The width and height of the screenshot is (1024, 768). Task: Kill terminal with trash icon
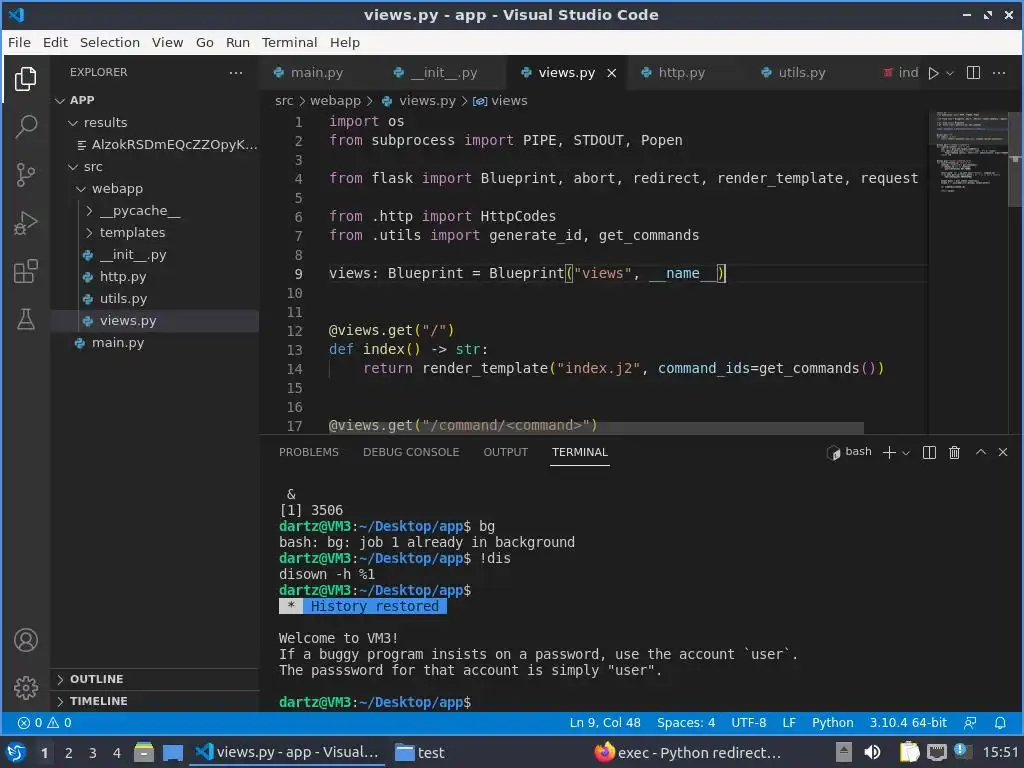pos(954,453)
